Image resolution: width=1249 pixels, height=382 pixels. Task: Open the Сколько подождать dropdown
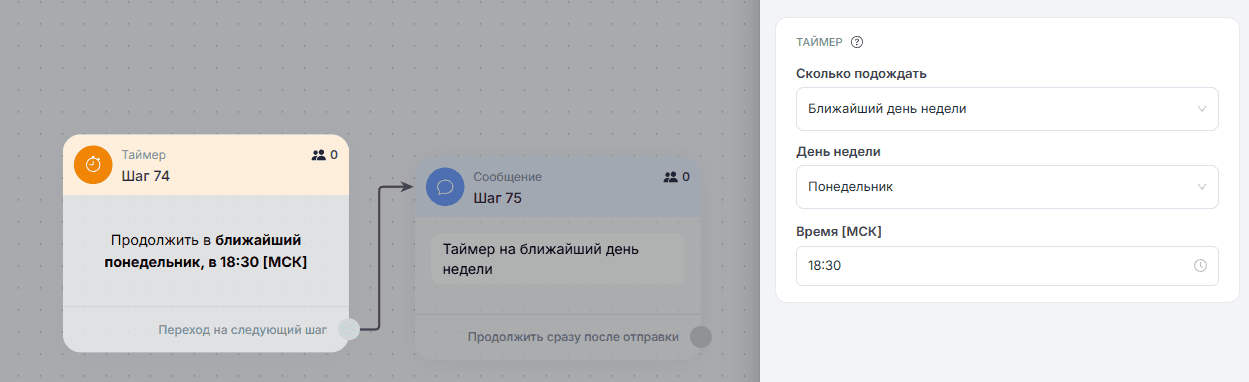click(1007, 109)
